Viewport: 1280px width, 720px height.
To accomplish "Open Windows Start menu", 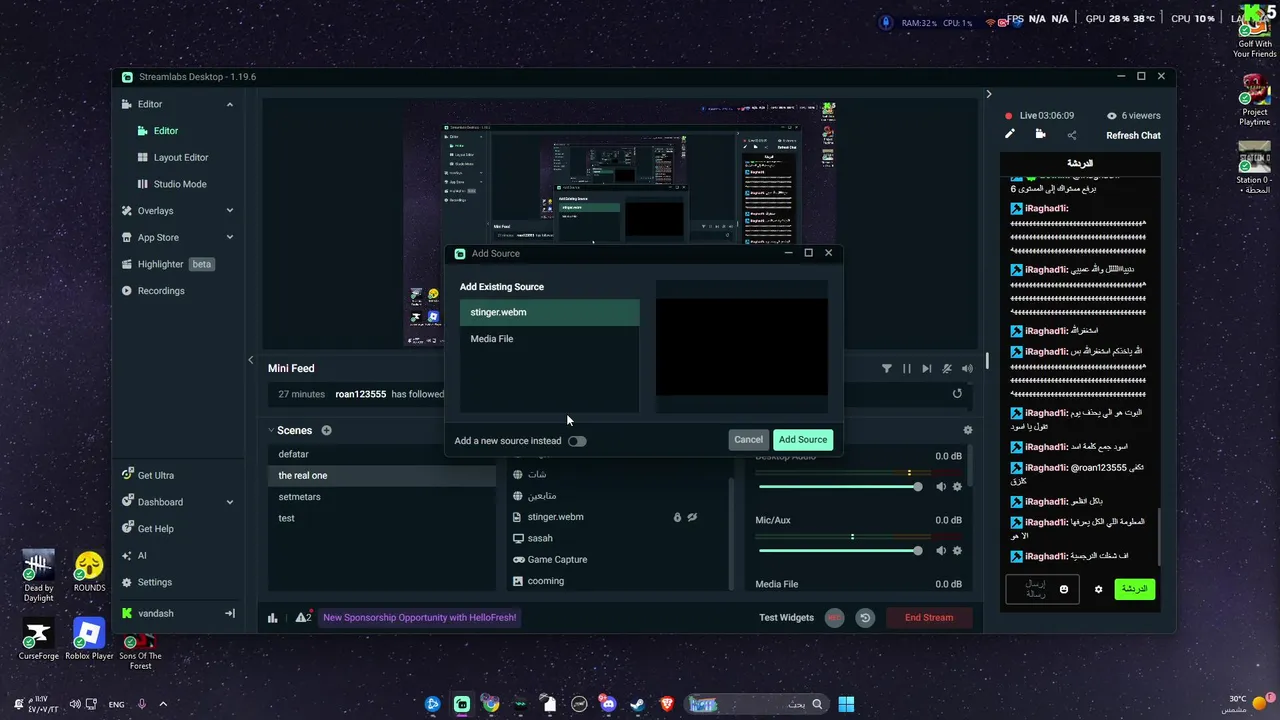I will pyautogui.click(x=846, y=704).
